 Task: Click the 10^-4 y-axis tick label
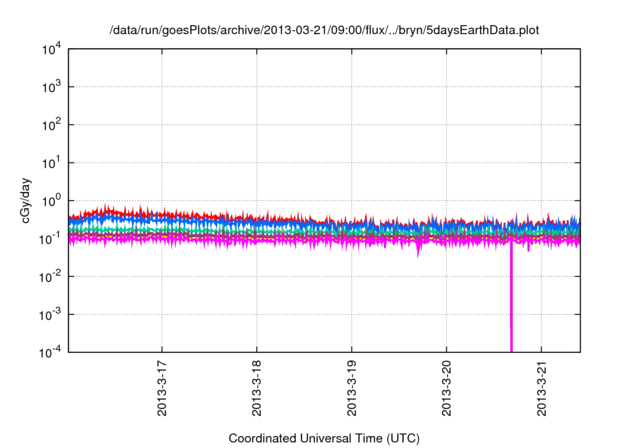point(50,352)
